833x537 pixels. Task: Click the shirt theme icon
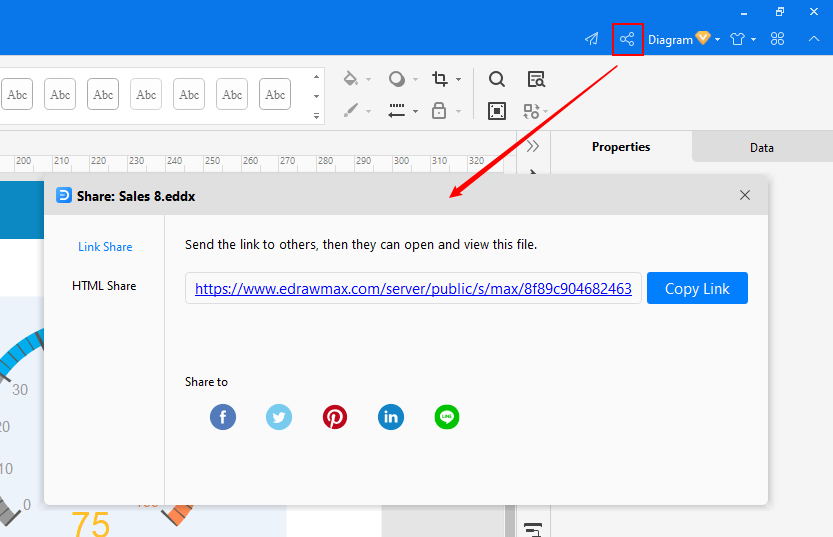pyautogui.click(x=737, y=39)
